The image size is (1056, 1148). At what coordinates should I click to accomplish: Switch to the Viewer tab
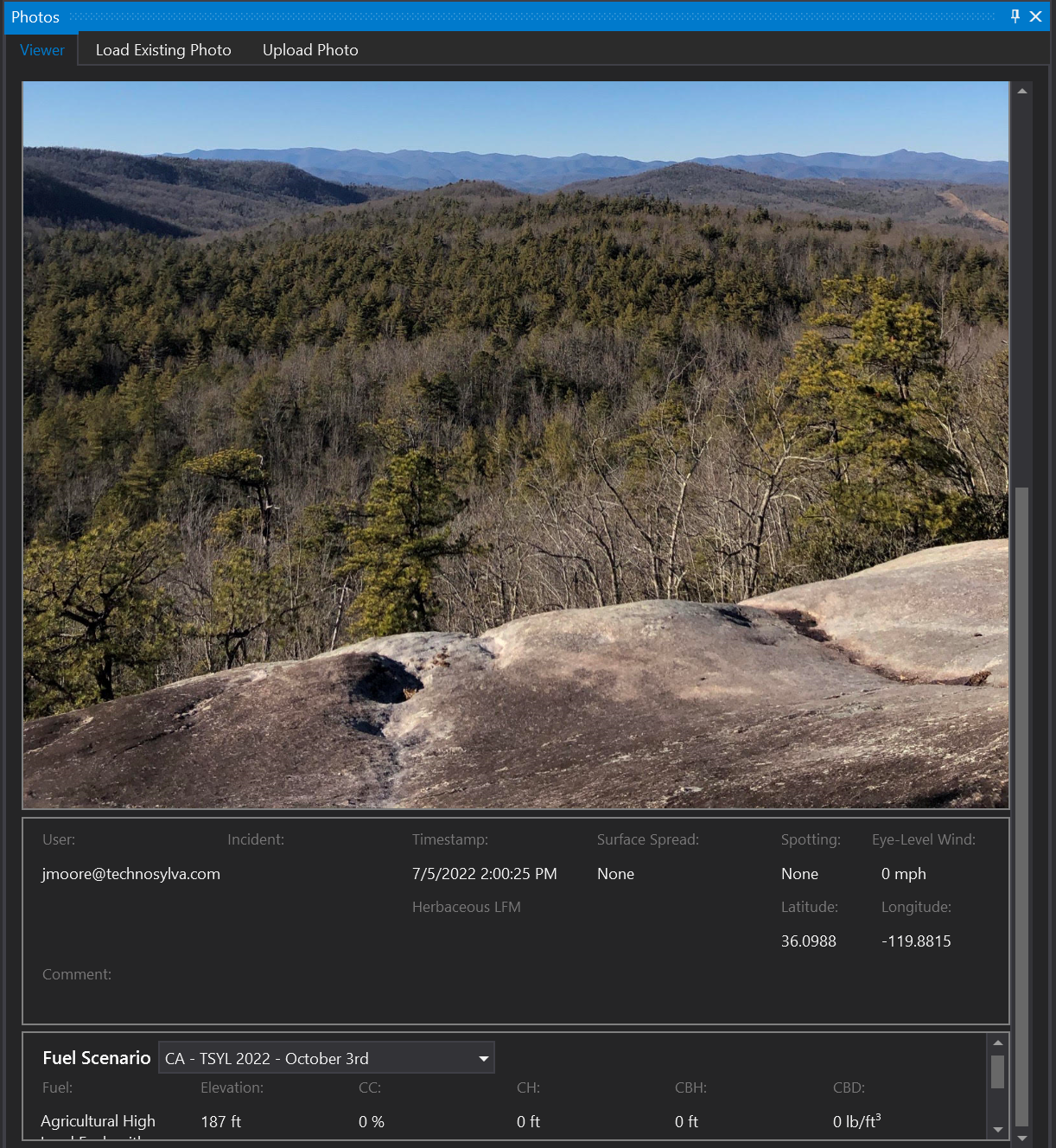(x=41, y=50)
